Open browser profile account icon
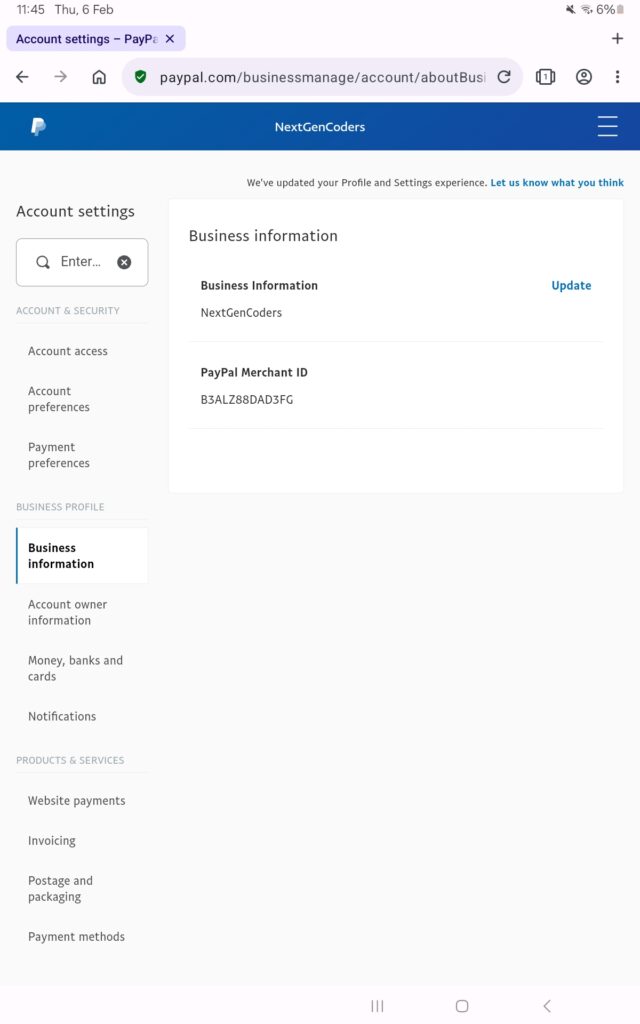The width and height of the screenshot is (640, 1024). click(584, 77)
